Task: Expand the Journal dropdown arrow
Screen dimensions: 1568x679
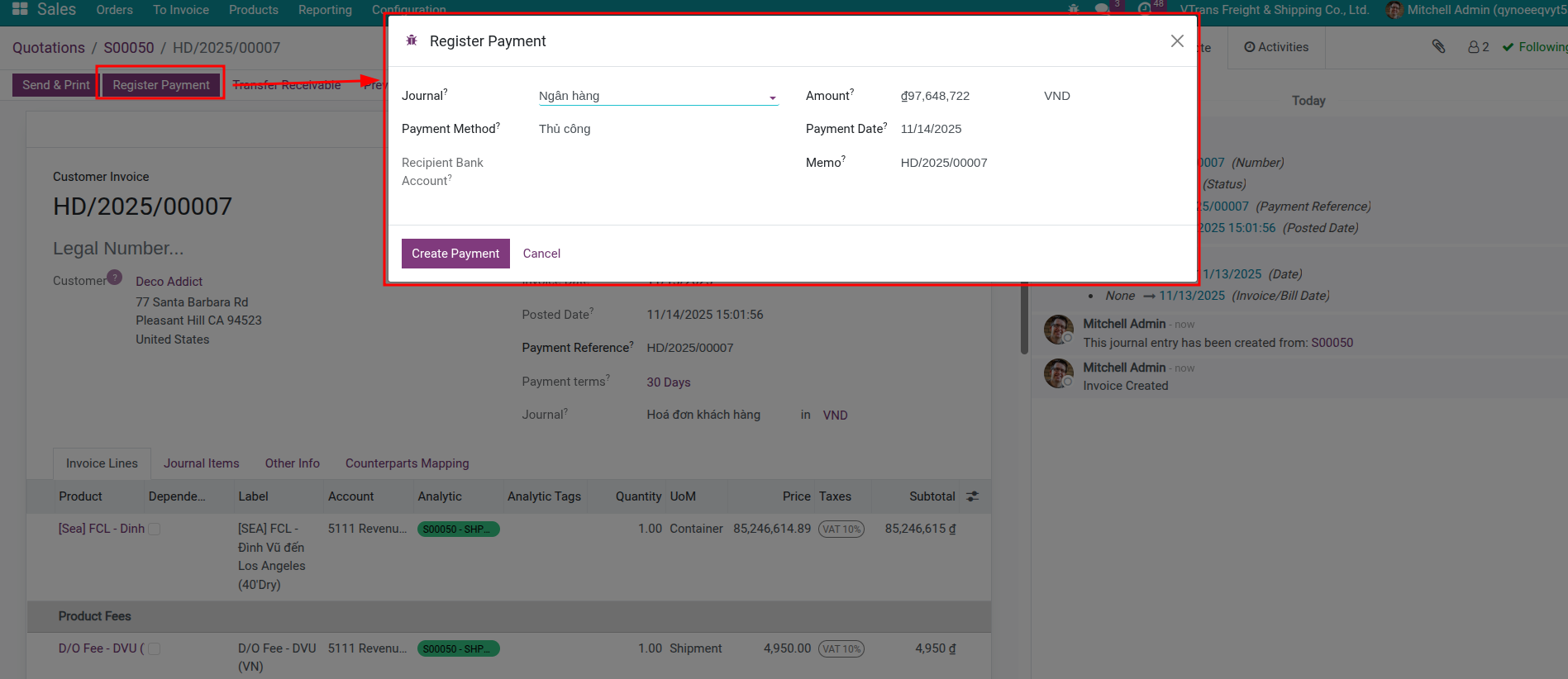Action: click(x=772, y=97)
